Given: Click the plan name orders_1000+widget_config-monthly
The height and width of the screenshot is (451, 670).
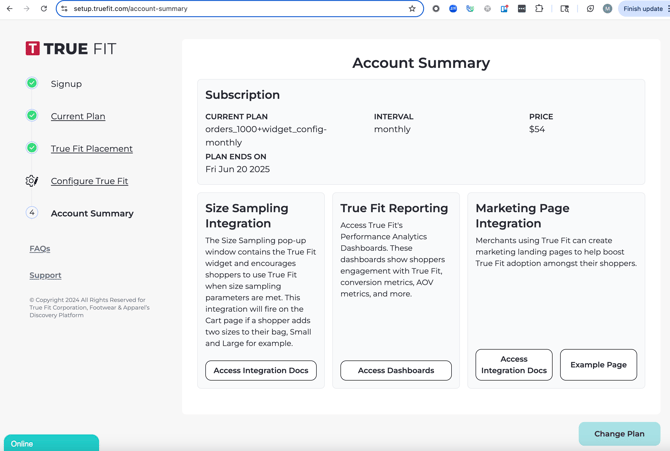Looking at the screenshot, I should [x=266, y=136].
